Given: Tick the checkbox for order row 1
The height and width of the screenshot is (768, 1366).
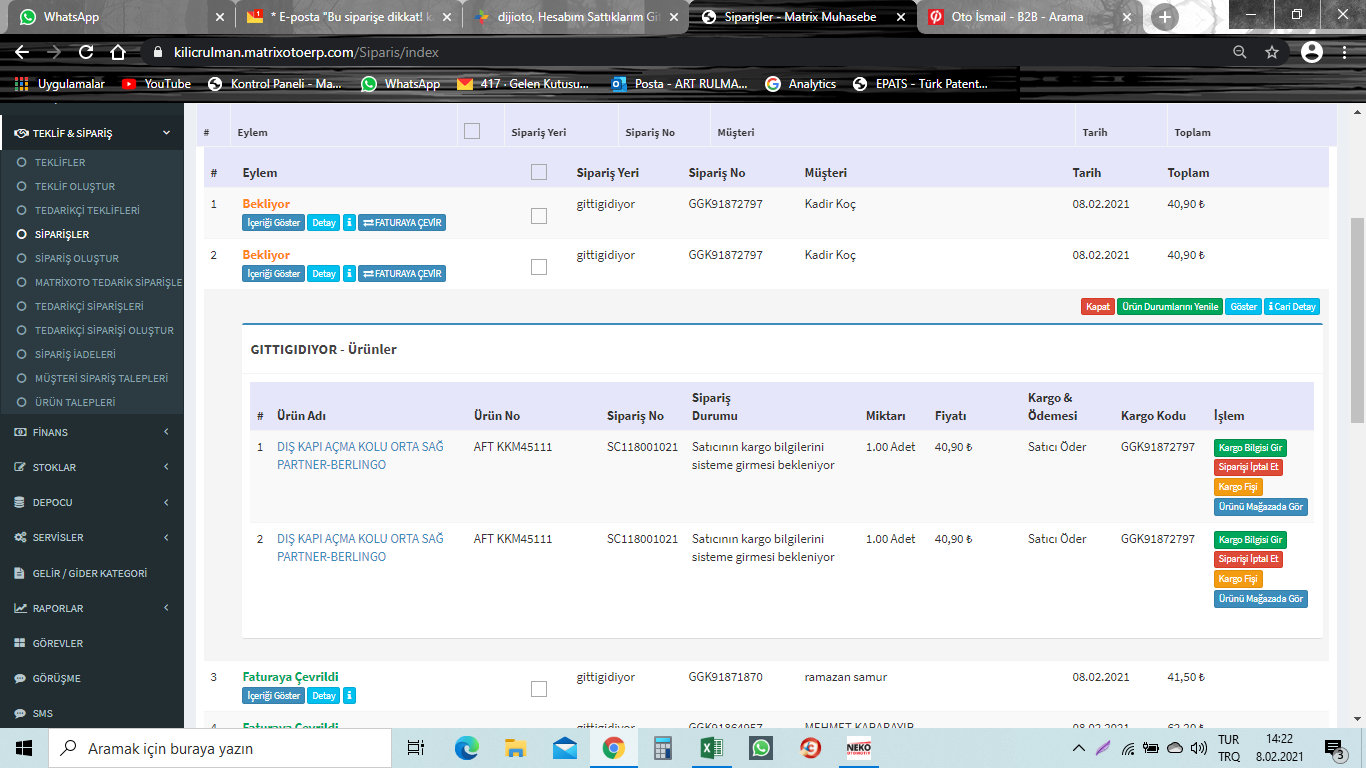Looking at the screenshot, I should [x=539, y=216].
